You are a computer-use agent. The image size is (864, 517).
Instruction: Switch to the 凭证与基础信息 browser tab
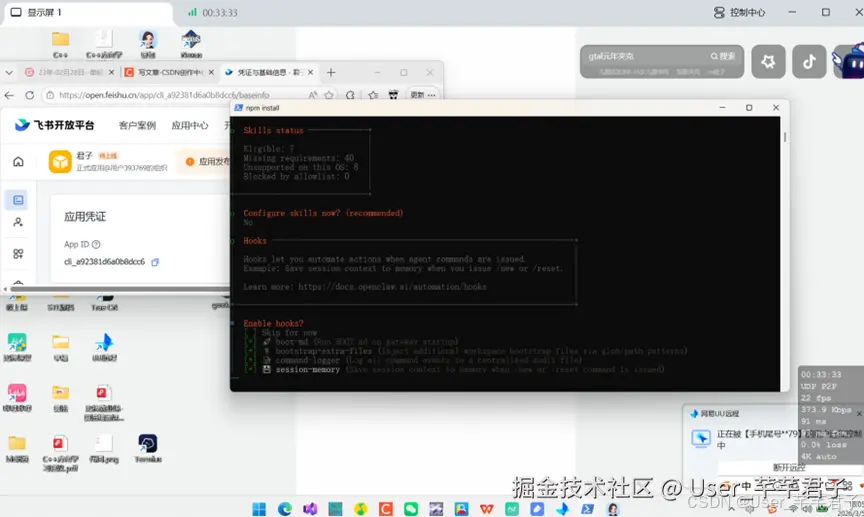269,72
